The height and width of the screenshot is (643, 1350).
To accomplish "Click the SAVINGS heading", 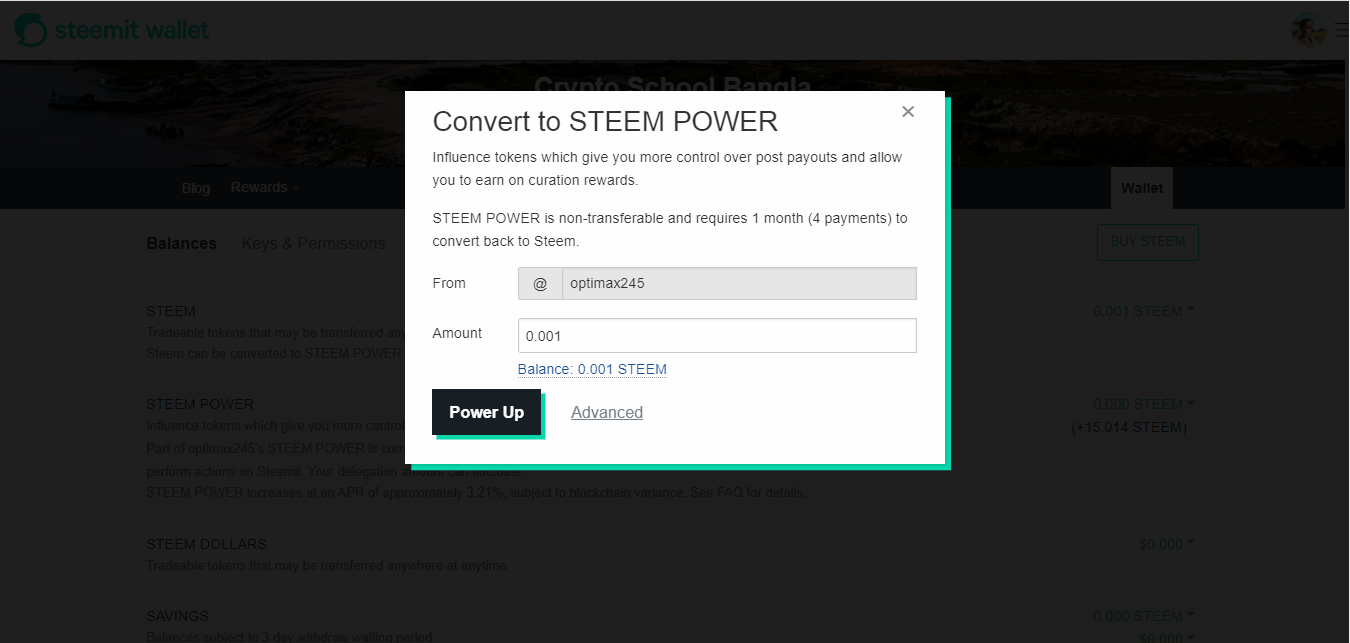I will pyautogui.click(x=177, y=616).
